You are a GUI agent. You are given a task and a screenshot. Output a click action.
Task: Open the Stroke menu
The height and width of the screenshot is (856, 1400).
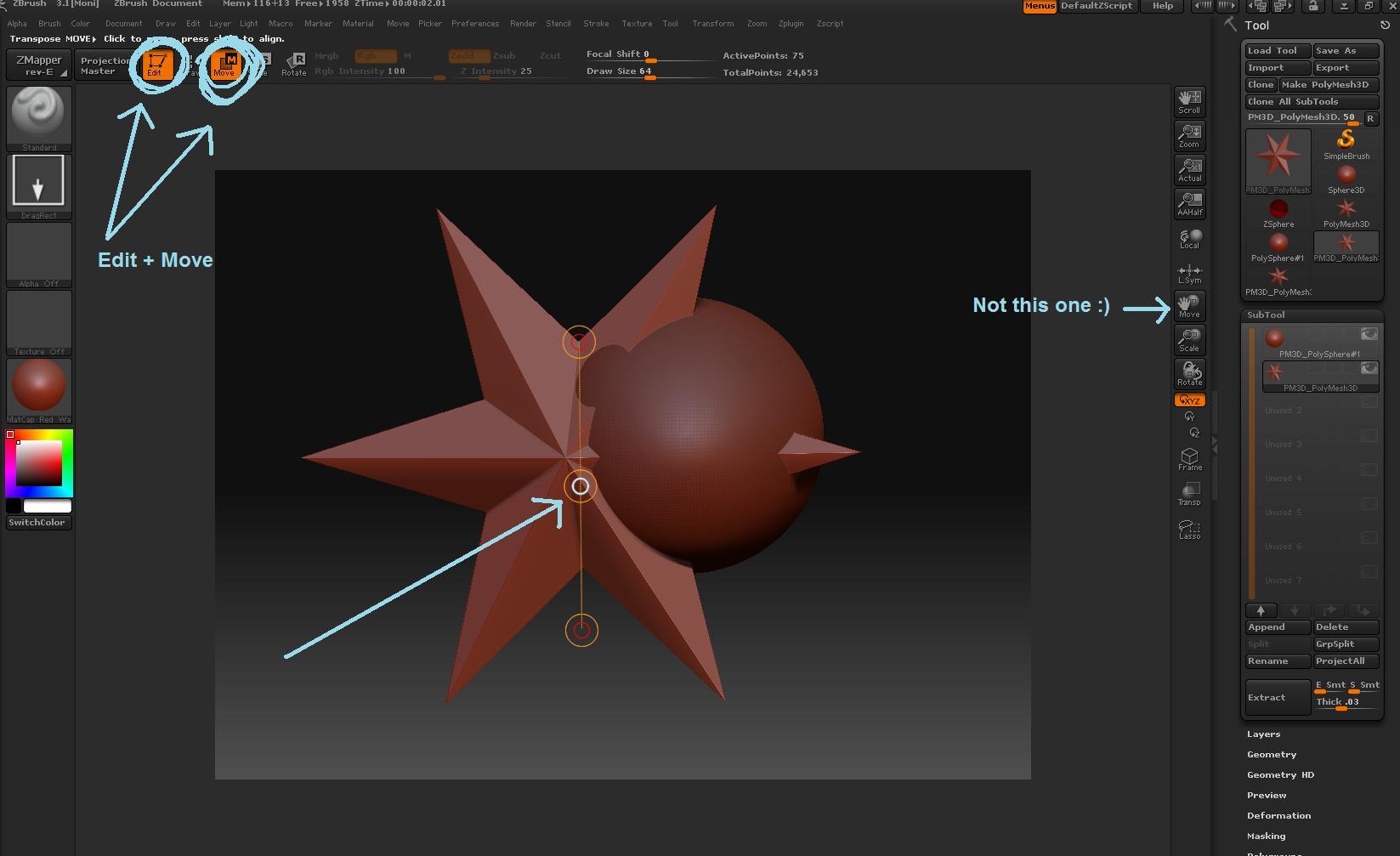click(596, 24)
